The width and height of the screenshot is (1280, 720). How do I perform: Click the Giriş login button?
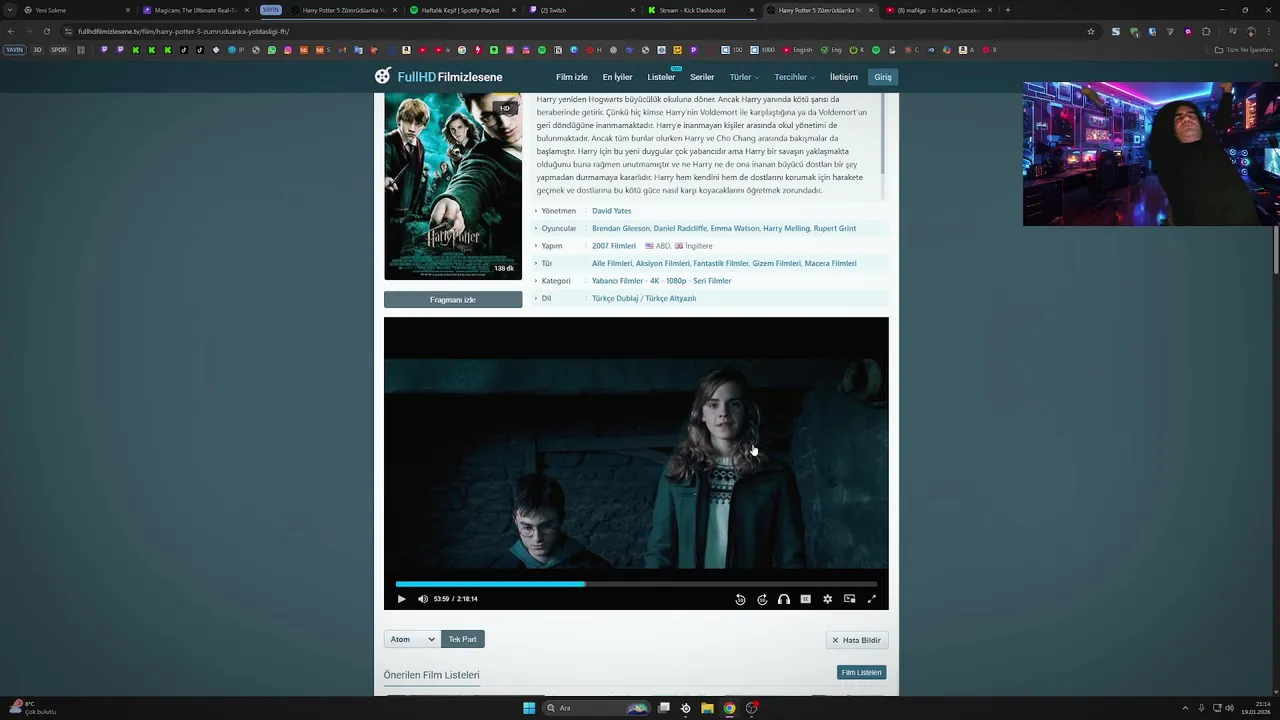coord(883,77)
